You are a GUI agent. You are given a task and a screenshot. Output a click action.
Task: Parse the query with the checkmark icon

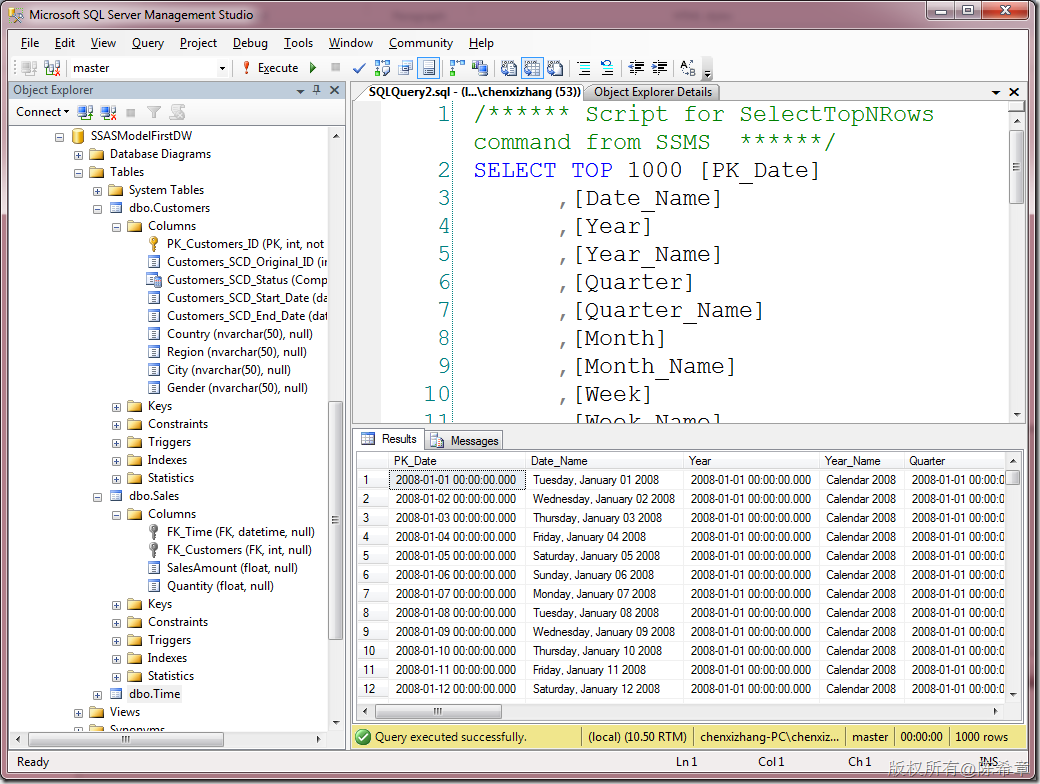[x=359, y=68]
